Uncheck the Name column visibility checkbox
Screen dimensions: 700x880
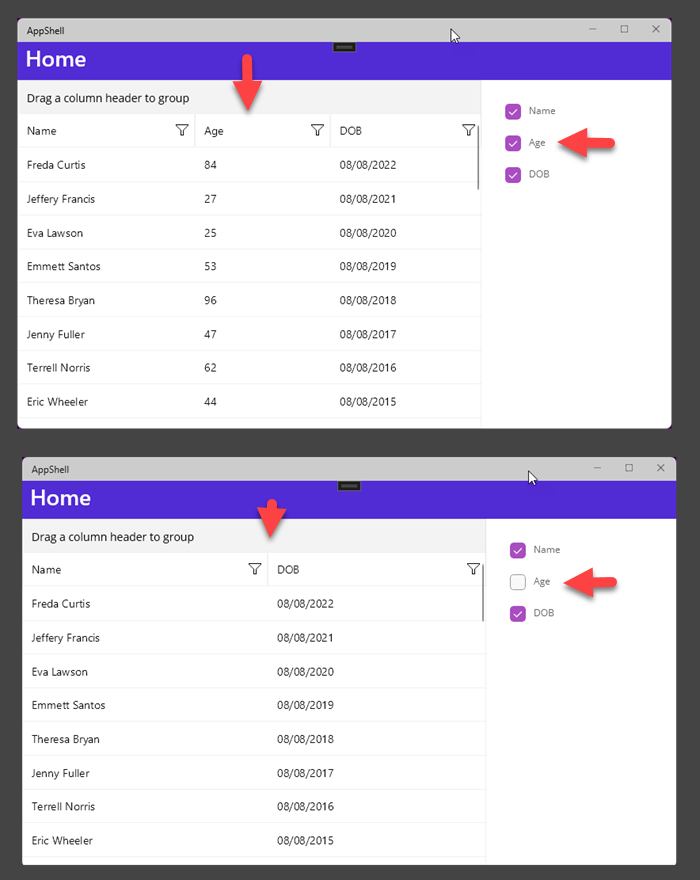coord(512,111)
